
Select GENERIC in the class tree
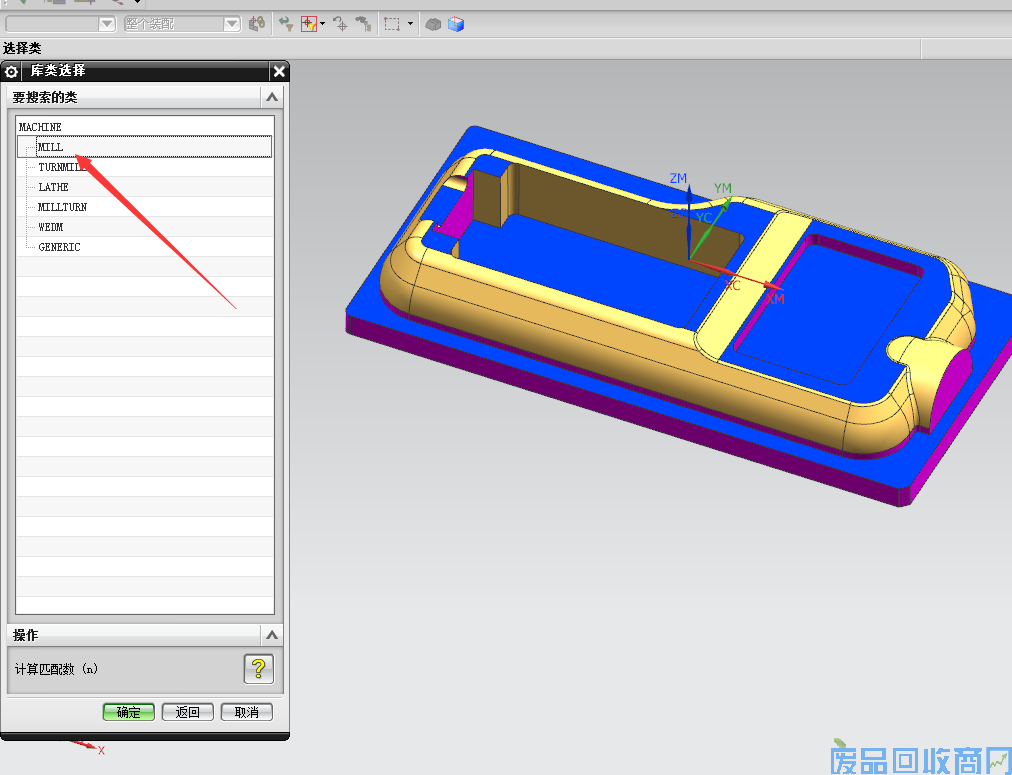[59, 247]
